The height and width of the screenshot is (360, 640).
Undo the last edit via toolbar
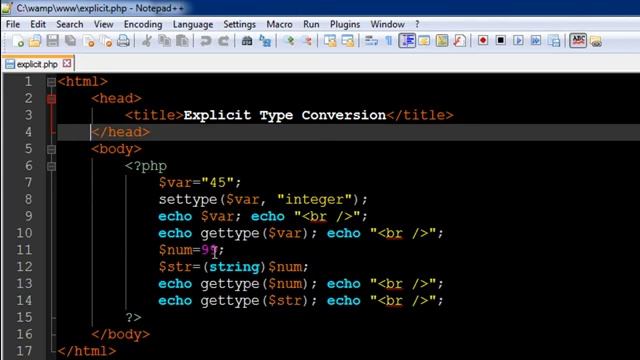205,41
